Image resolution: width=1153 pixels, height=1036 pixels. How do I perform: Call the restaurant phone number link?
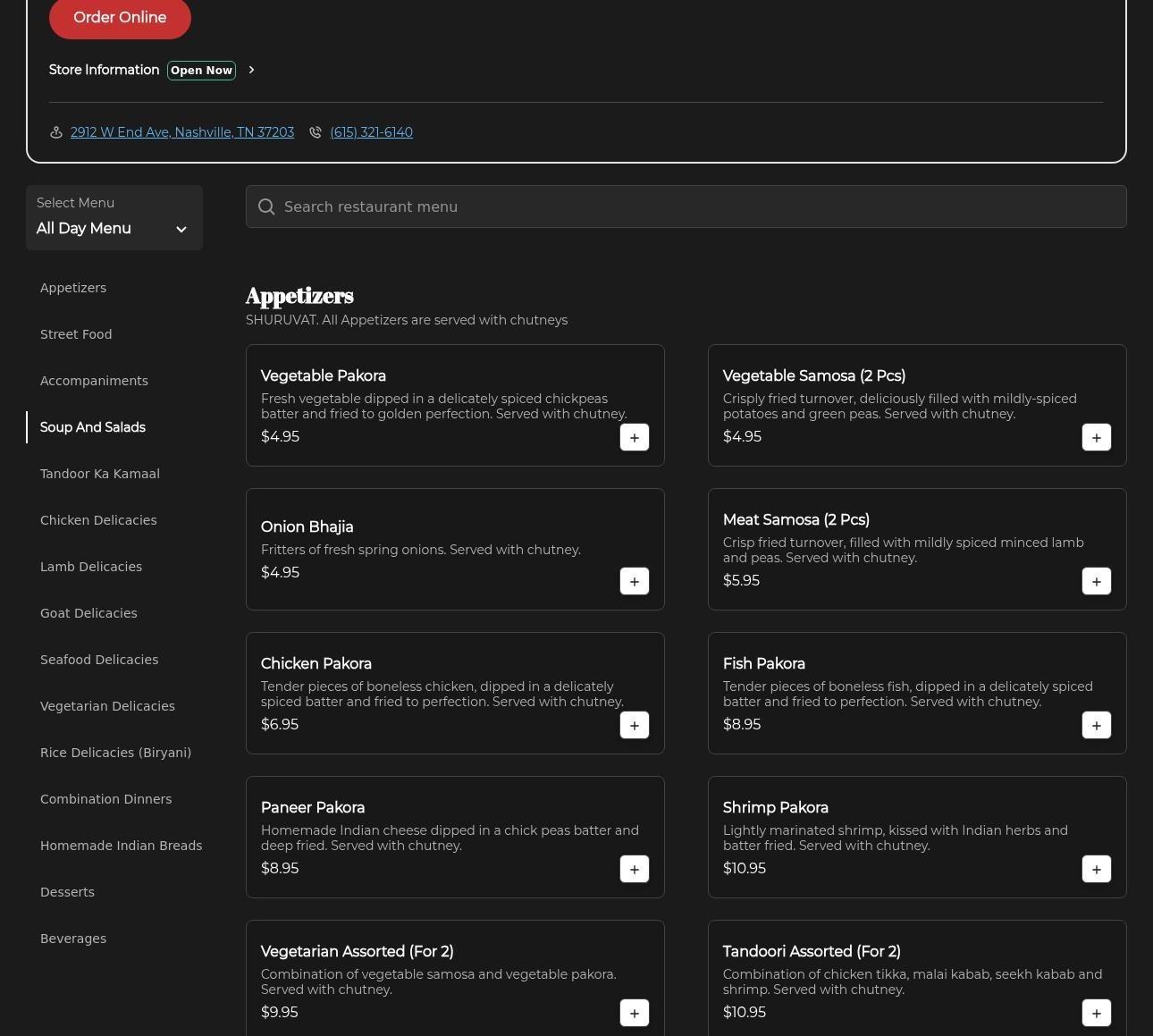(371, 132)
